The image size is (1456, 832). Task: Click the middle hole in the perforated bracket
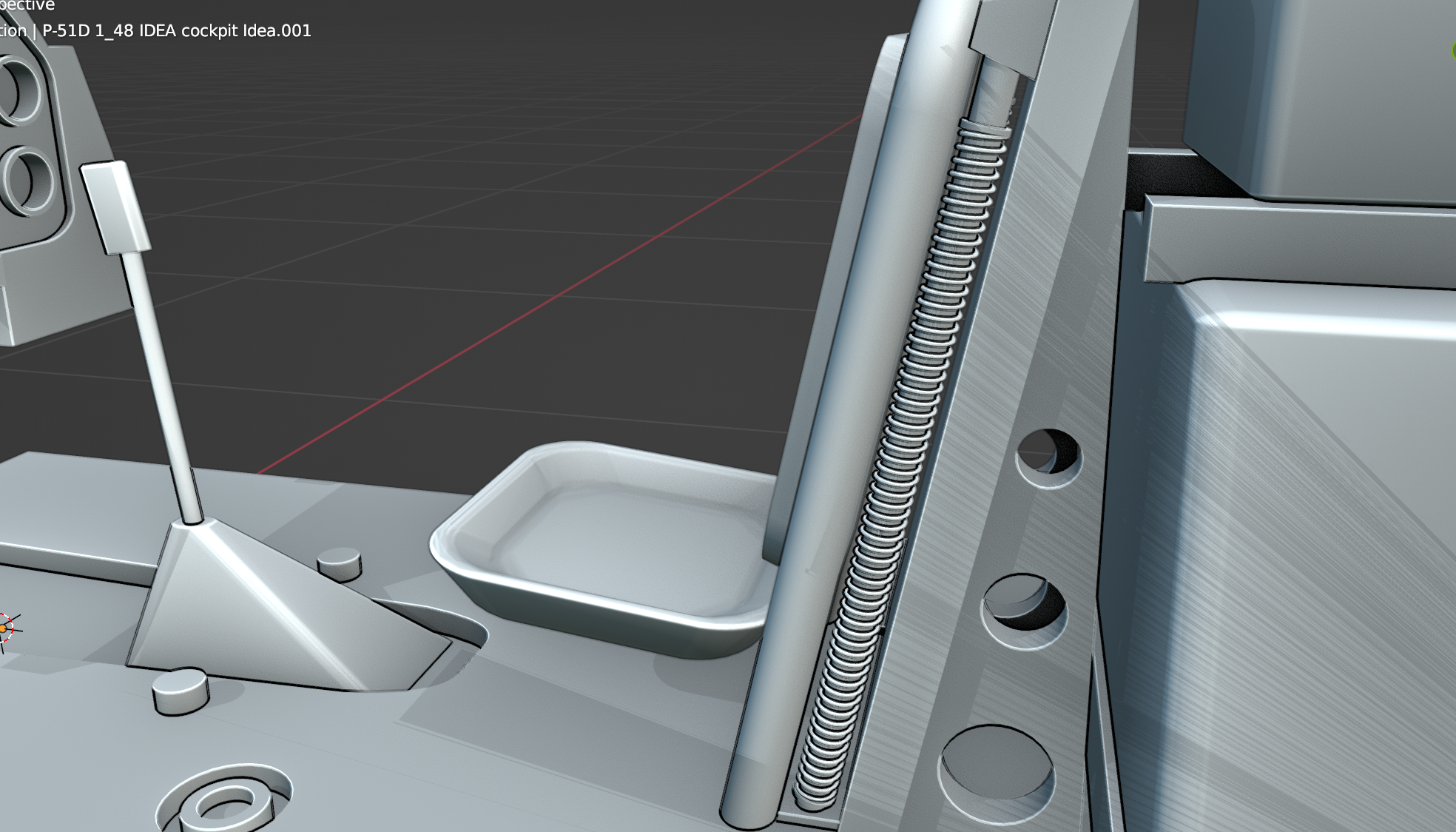coord(1025,609)
